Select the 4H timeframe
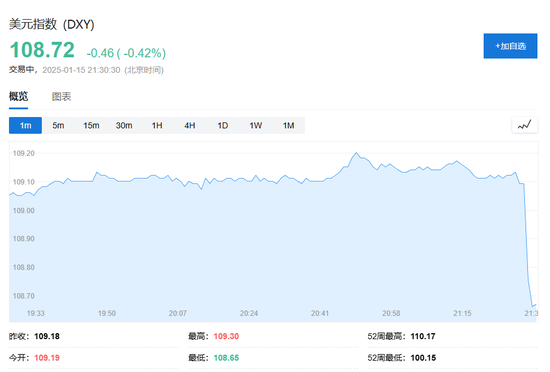Viewport: 550px width, 372px height. (190, 125)
